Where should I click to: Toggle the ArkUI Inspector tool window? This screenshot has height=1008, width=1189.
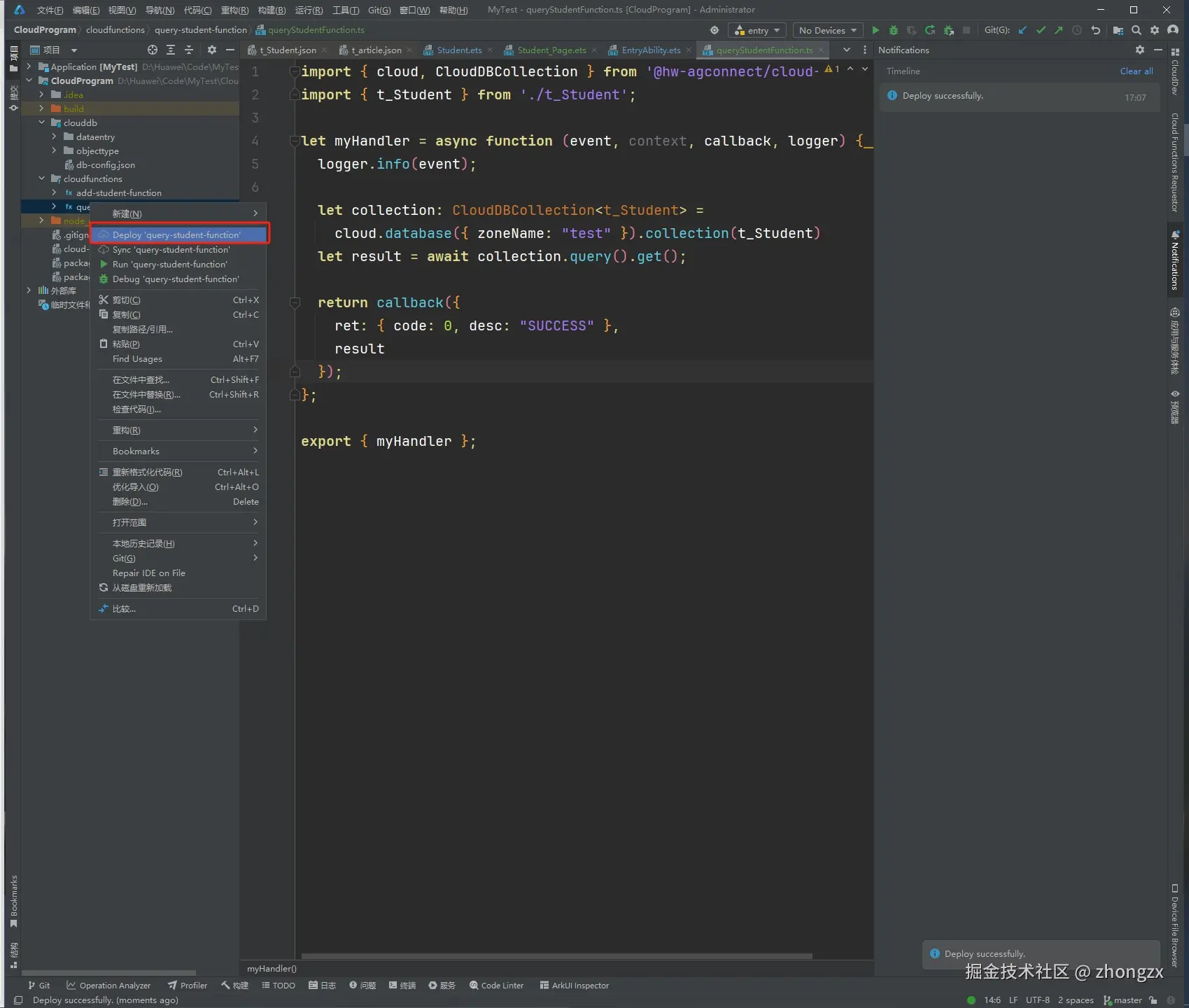[x=574, y=985]
